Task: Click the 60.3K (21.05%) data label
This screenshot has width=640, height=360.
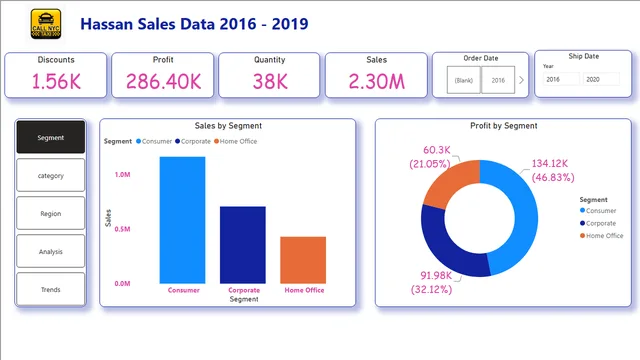Action: click(x=430, y=157)
